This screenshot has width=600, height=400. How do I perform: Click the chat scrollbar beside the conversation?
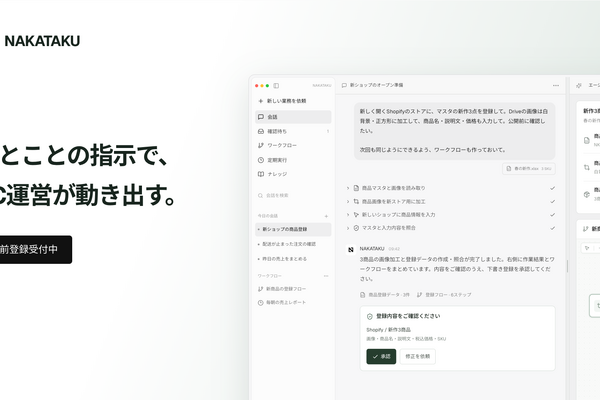pos(567,266)
